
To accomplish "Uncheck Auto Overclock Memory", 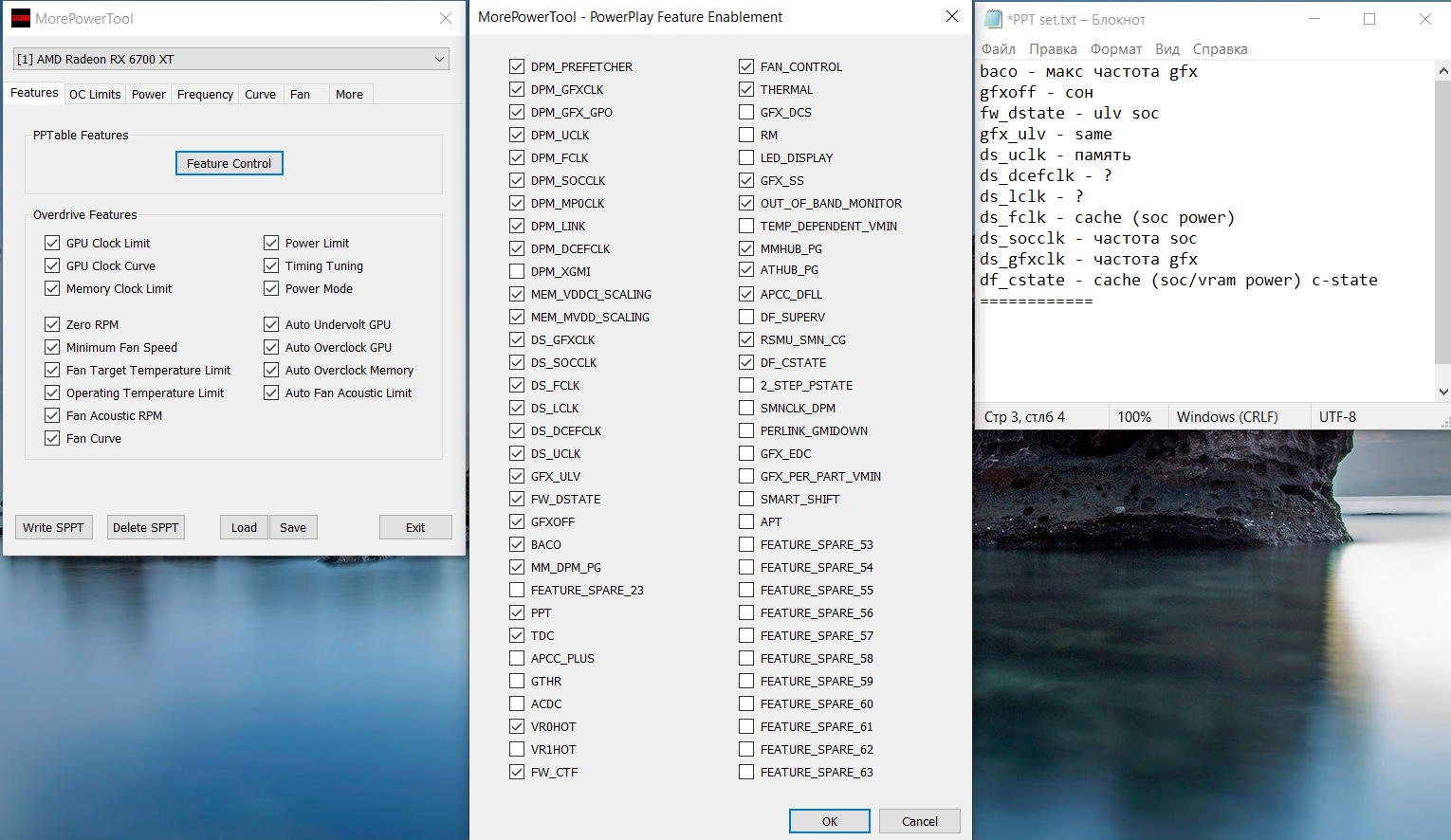I will click(x=271, y=370).
